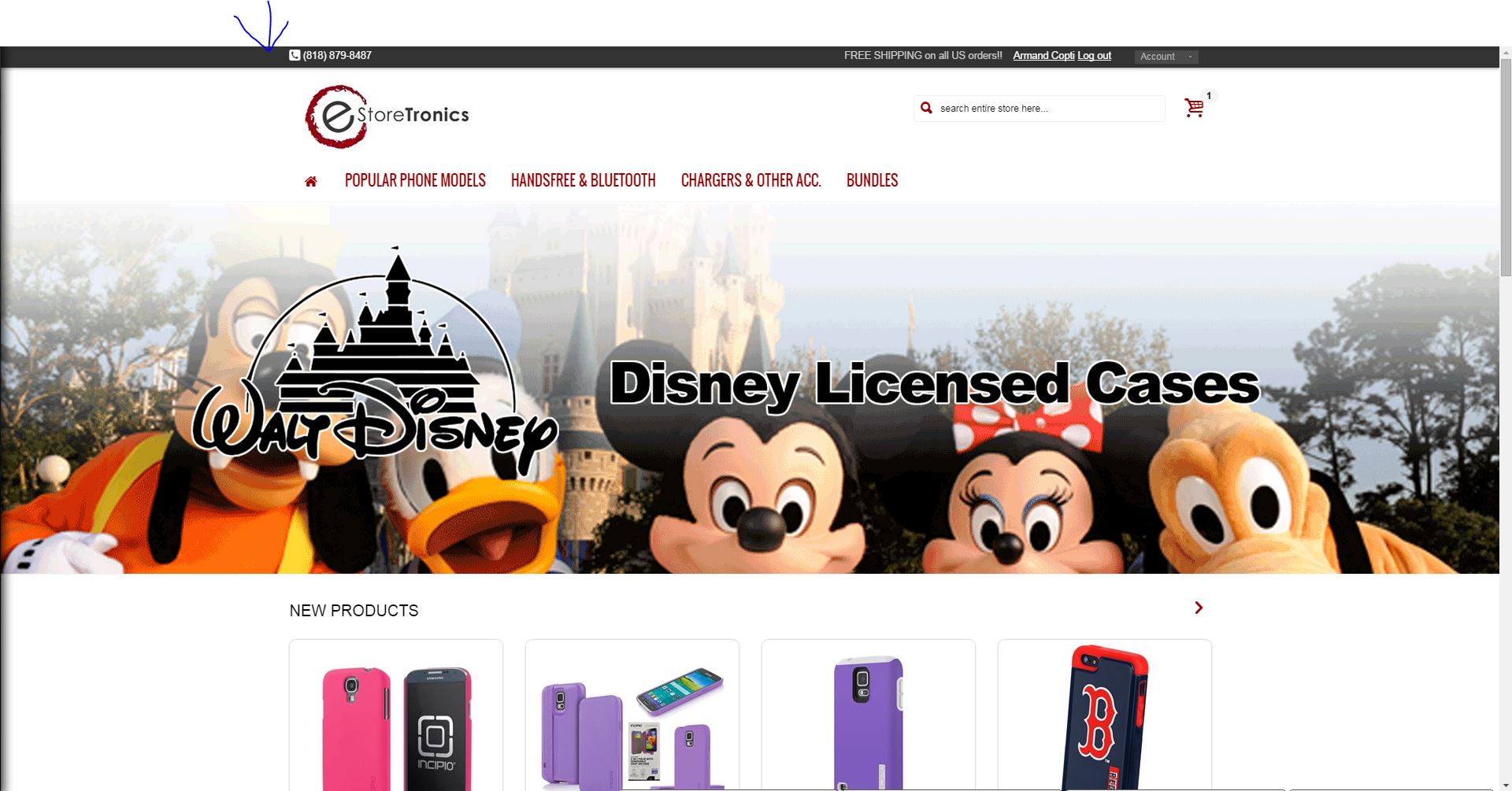
Task: Click the phone icon beside the number
Action: [x=295, y=55]
